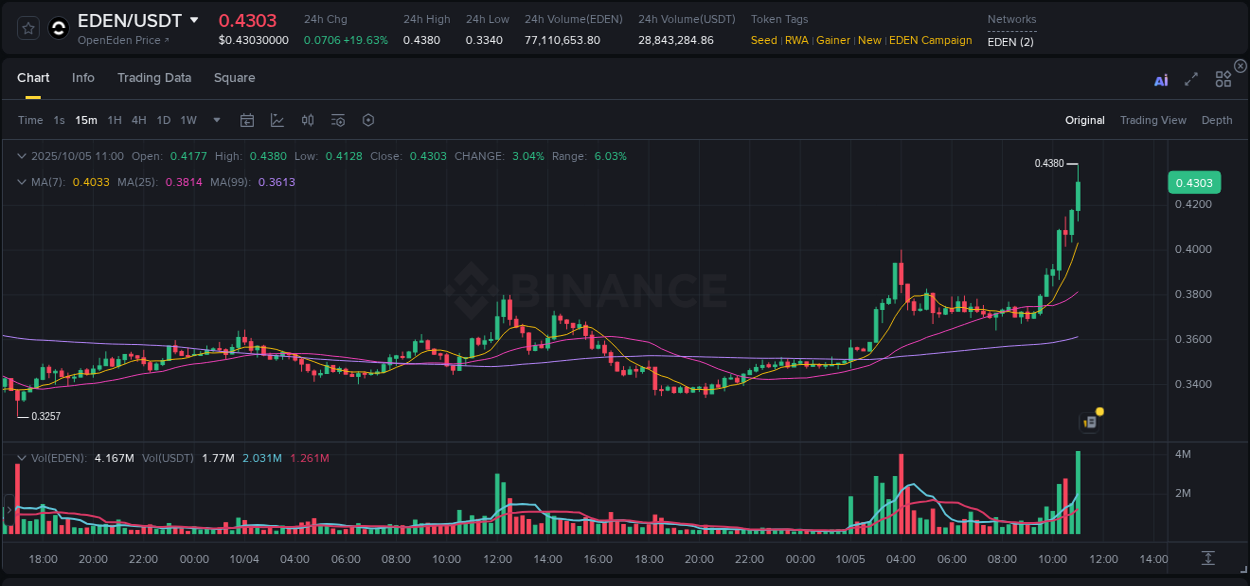Open the candlestick display settings icon
Screen dimensions: 1250x586
coord(307,119)
